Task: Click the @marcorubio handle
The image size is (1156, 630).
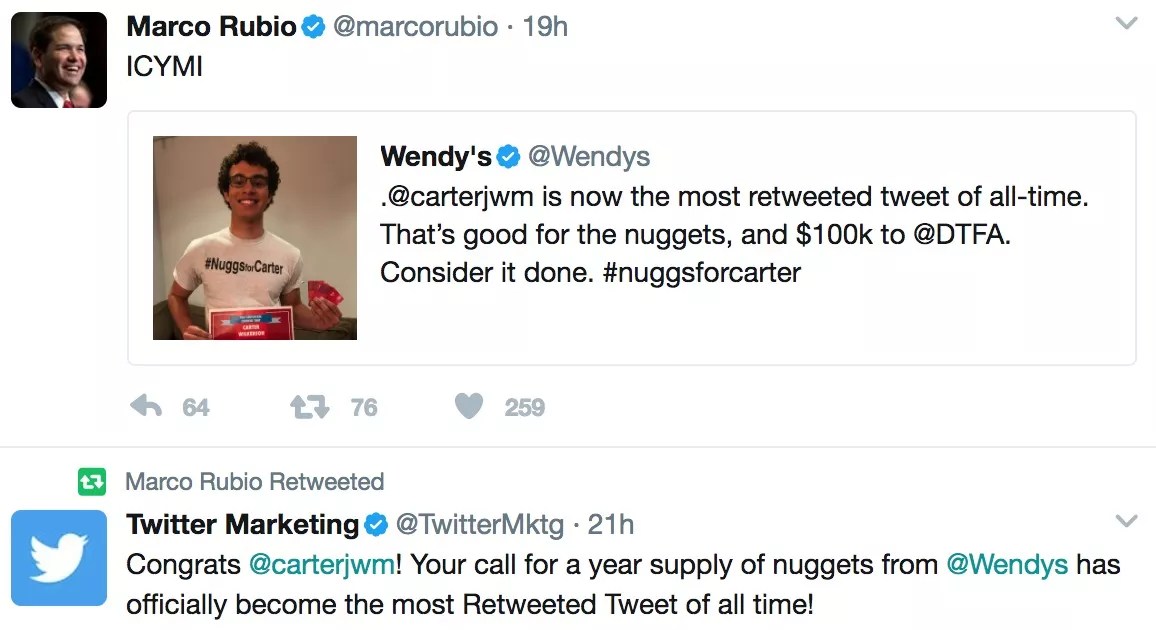Action: point(415,26)
